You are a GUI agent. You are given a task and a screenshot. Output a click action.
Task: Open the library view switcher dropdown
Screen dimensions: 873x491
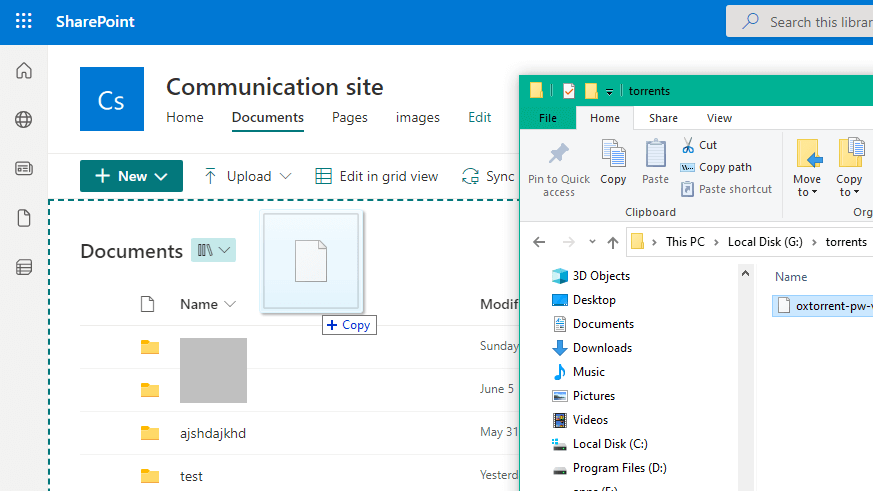[x=214, y=250]
